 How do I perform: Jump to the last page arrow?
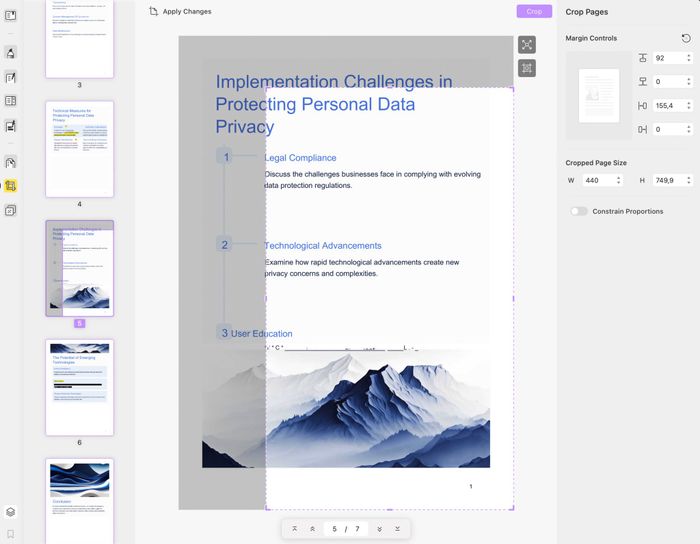397,528
